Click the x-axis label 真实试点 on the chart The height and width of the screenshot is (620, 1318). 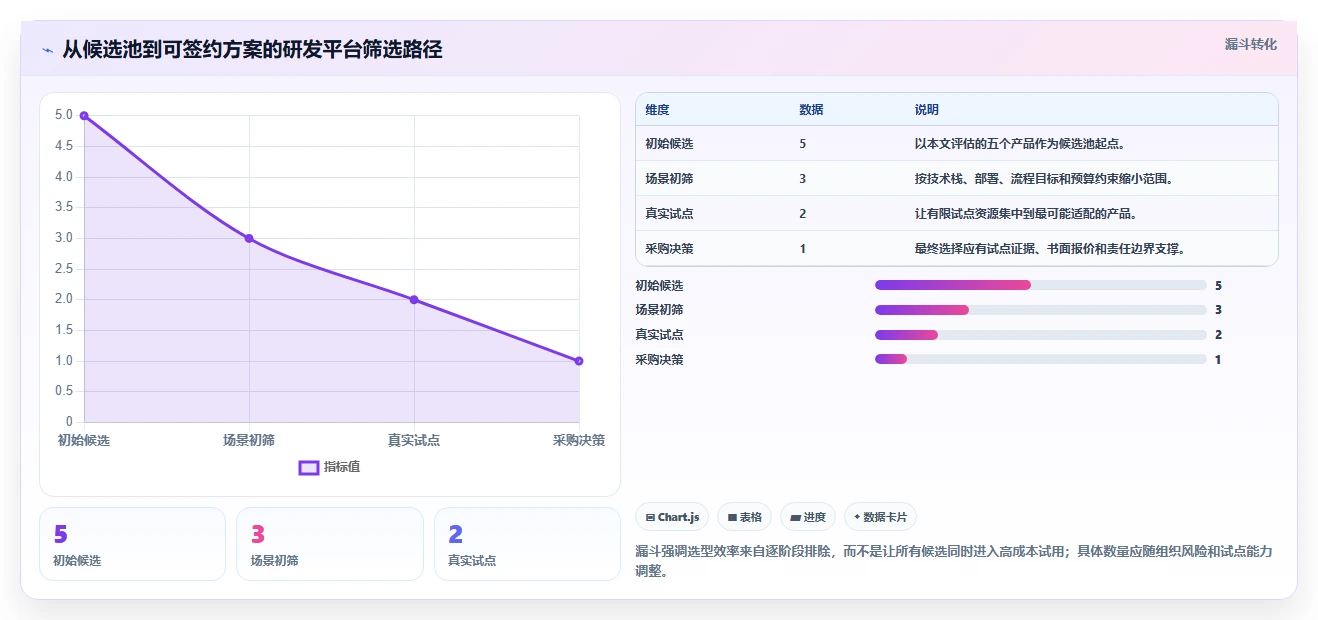tap(414, 440)
